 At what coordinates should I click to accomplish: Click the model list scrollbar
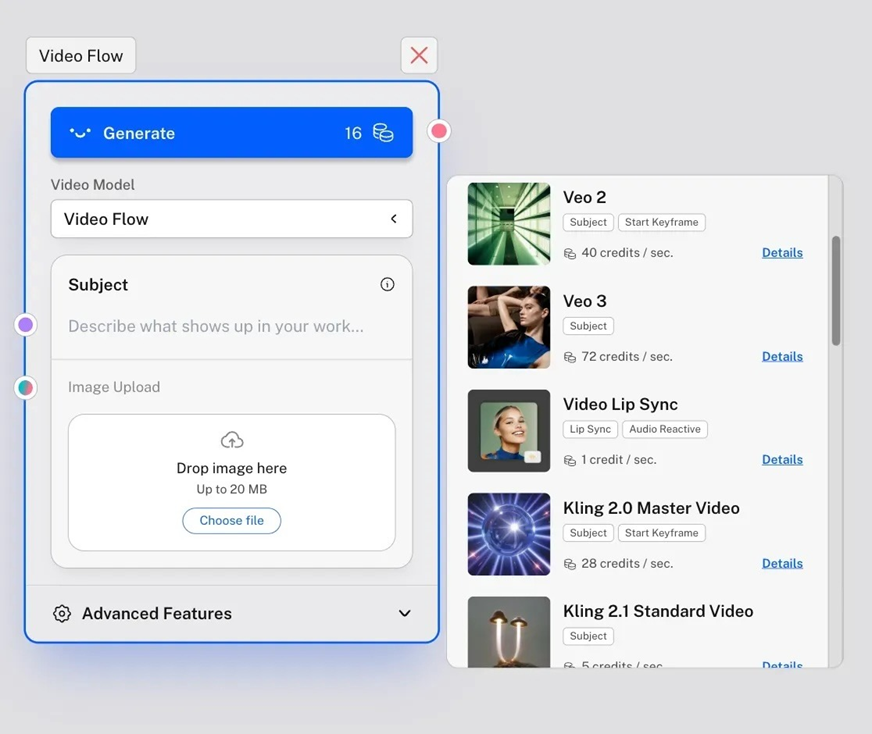[x=836, y=290]
